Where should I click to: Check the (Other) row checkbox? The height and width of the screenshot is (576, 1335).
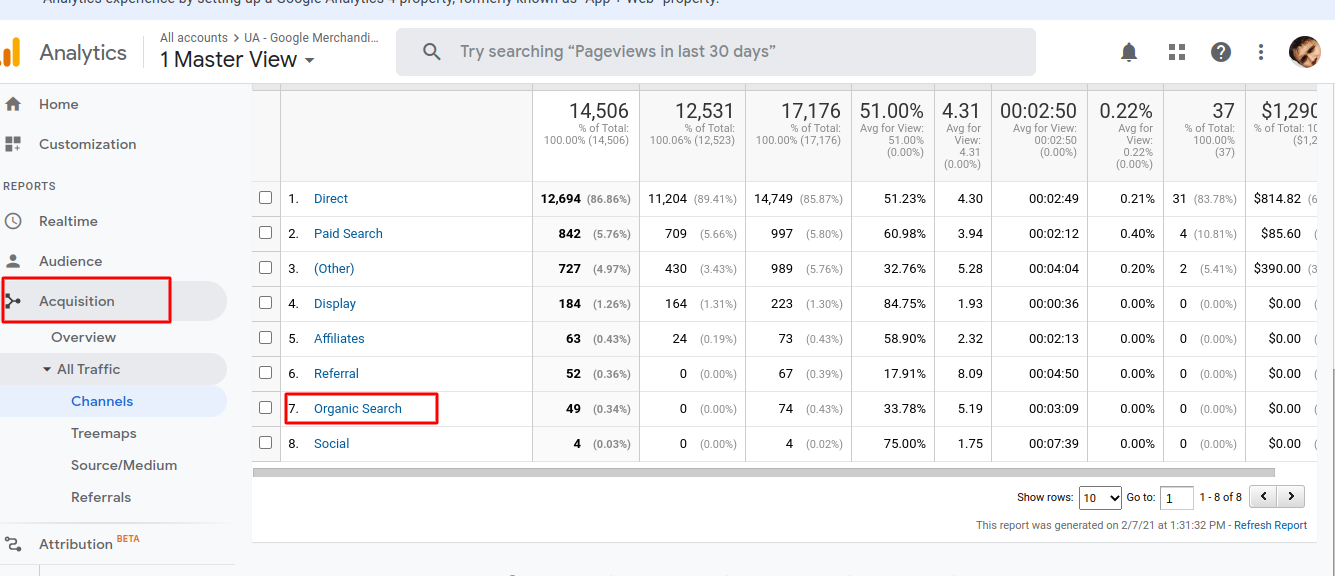click(x=266, y=268)
